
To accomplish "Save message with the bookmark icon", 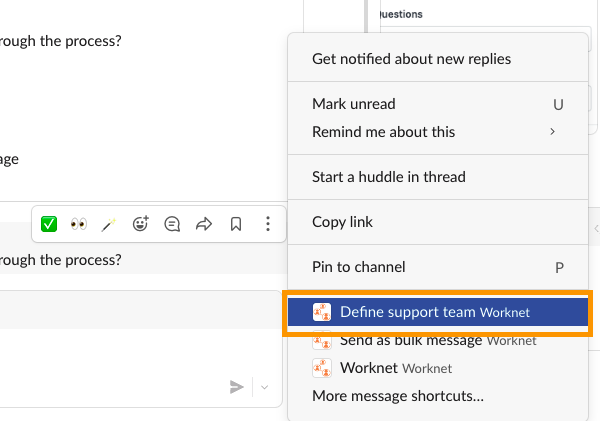I will (236, 224).
